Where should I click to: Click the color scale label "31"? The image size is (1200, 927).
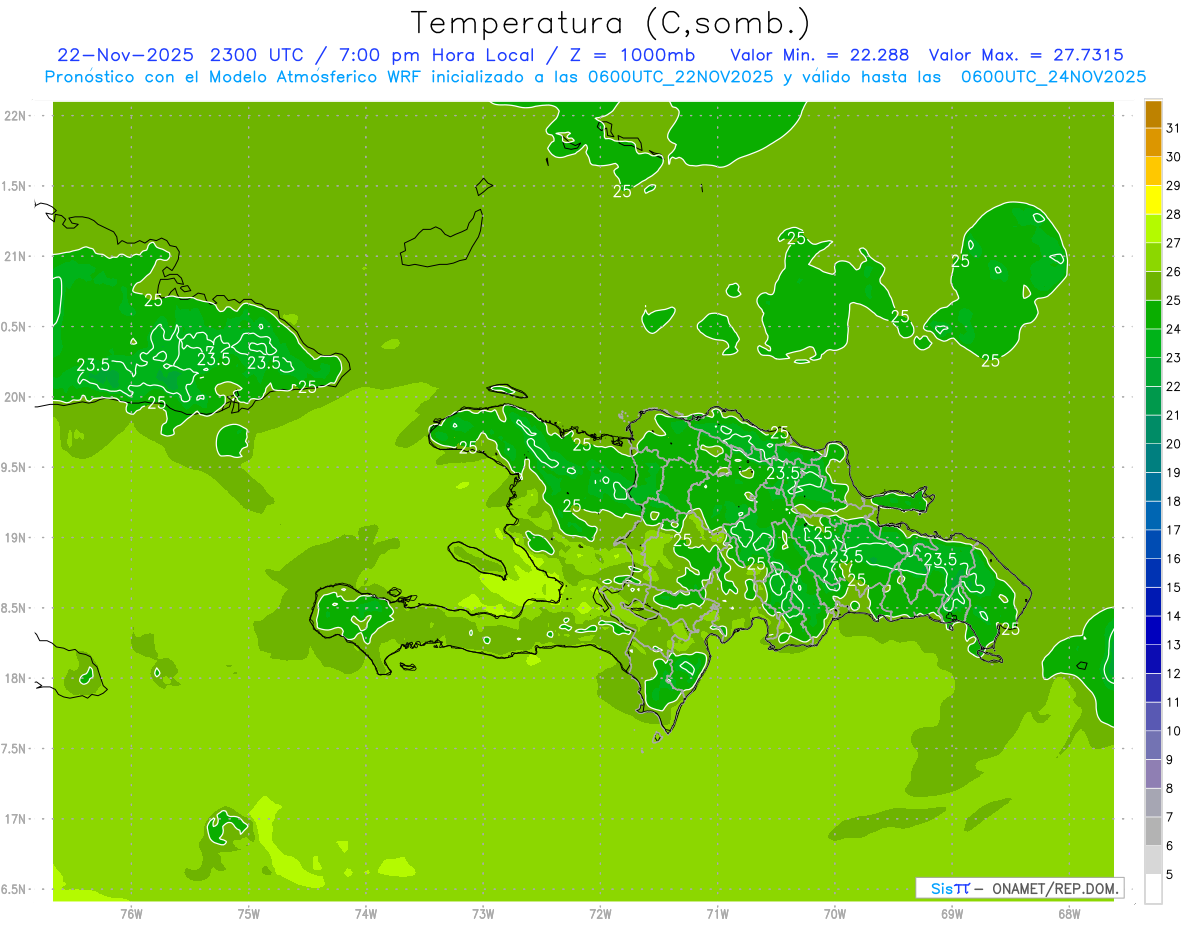click(1174, 128)
